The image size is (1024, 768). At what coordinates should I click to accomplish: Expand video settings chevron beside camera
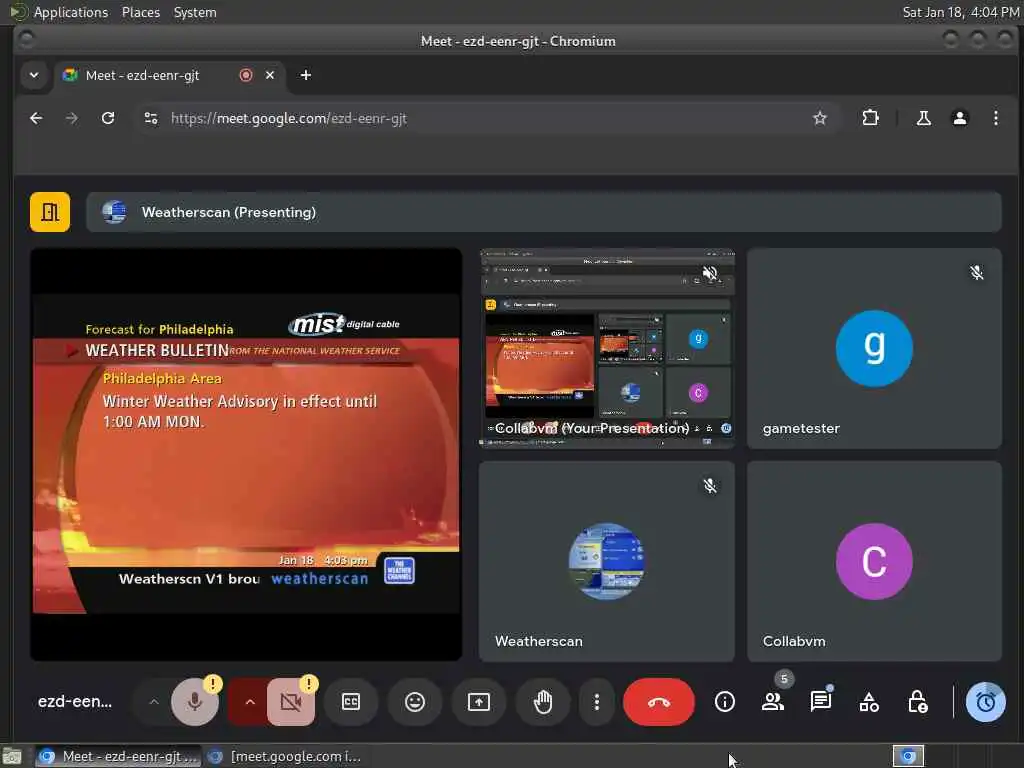(249, 702)
